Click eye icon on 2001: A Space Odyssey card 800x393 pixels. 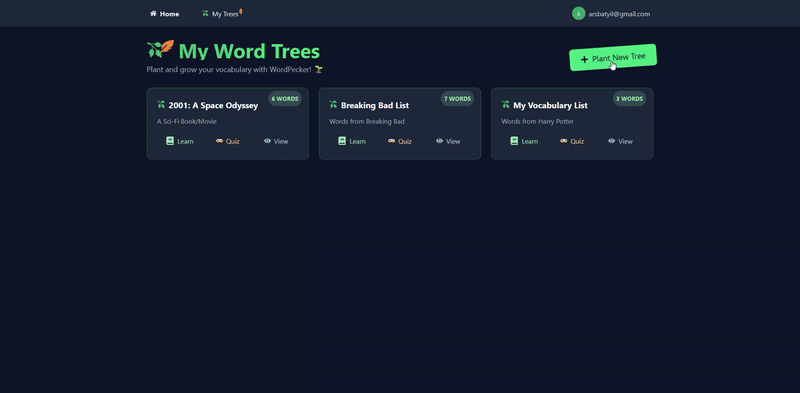pyautogui.click(x=267, y=141)
